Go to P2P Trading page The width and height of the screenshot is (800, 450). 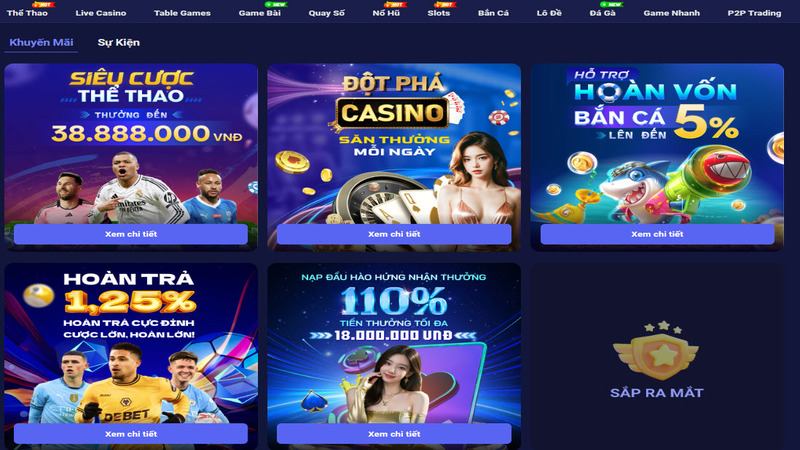point(754,13)
